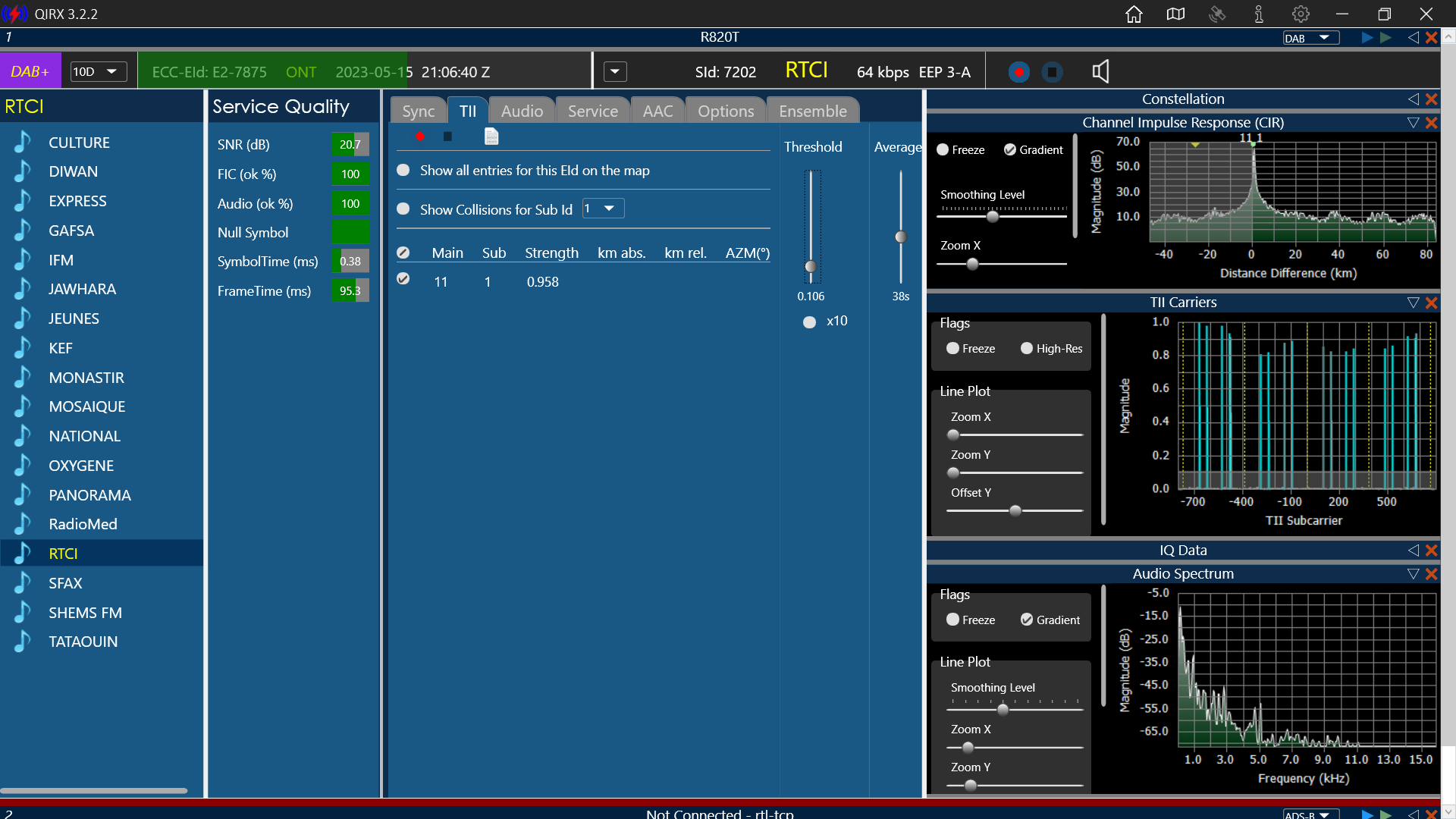Open the DAB mode dropdown
Image resolution: width=1456 pixels, height=819 pixels.
pyautogui.click(x=1310, y=38)
